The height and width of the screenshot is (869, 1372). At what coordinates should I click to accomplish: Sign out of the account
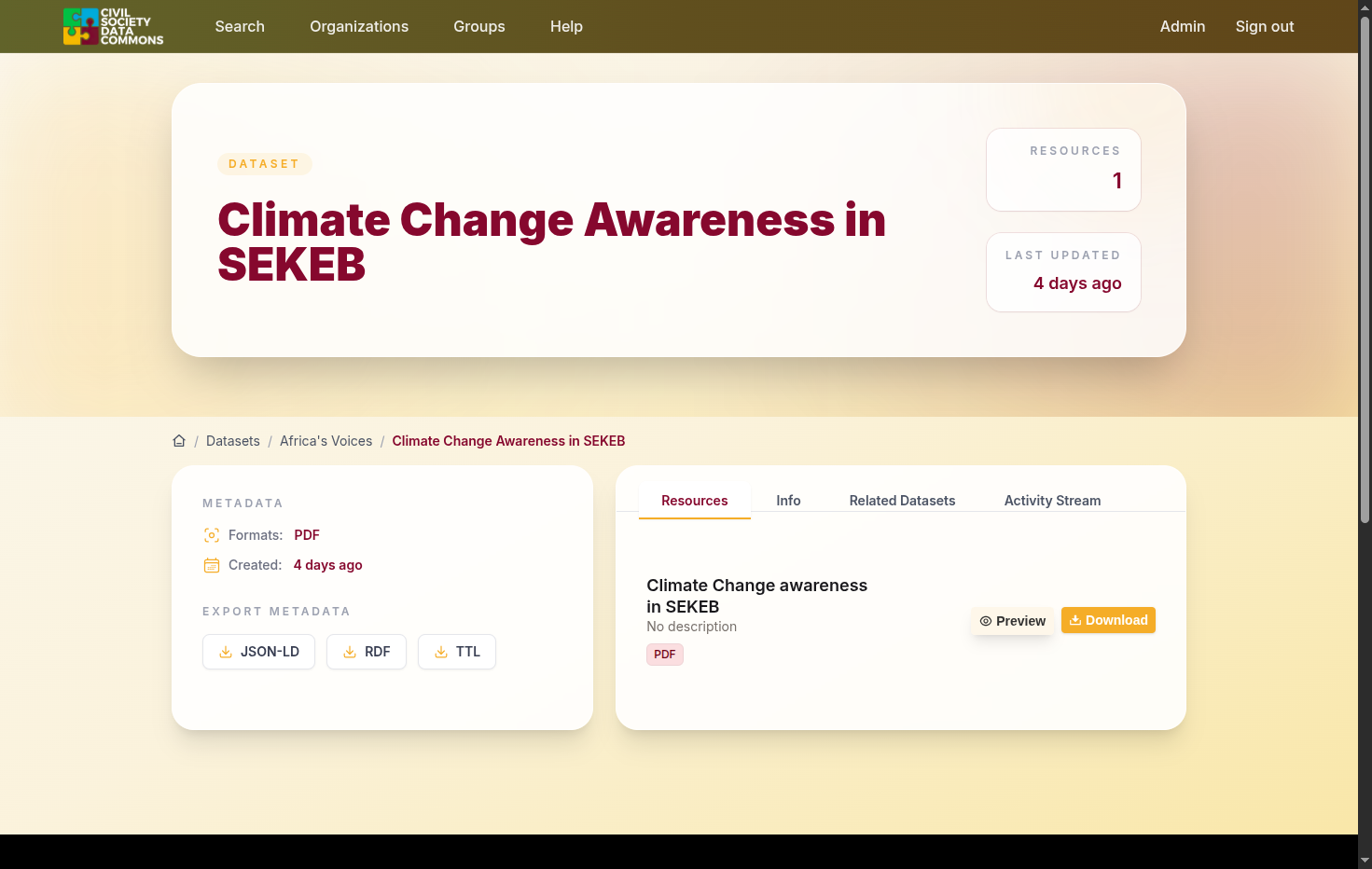pyautogui.click(x=1265, y=26)
